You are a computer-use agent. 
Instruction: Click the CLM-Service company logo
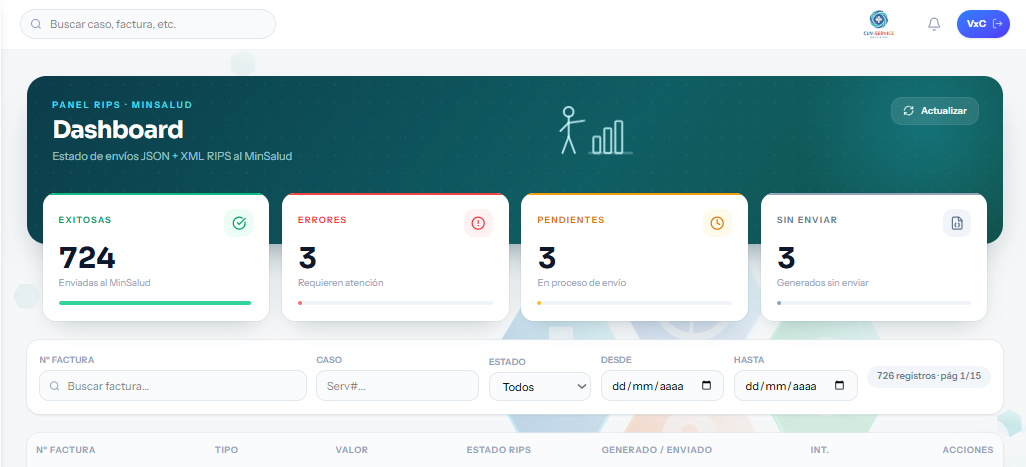click(879, 24)
